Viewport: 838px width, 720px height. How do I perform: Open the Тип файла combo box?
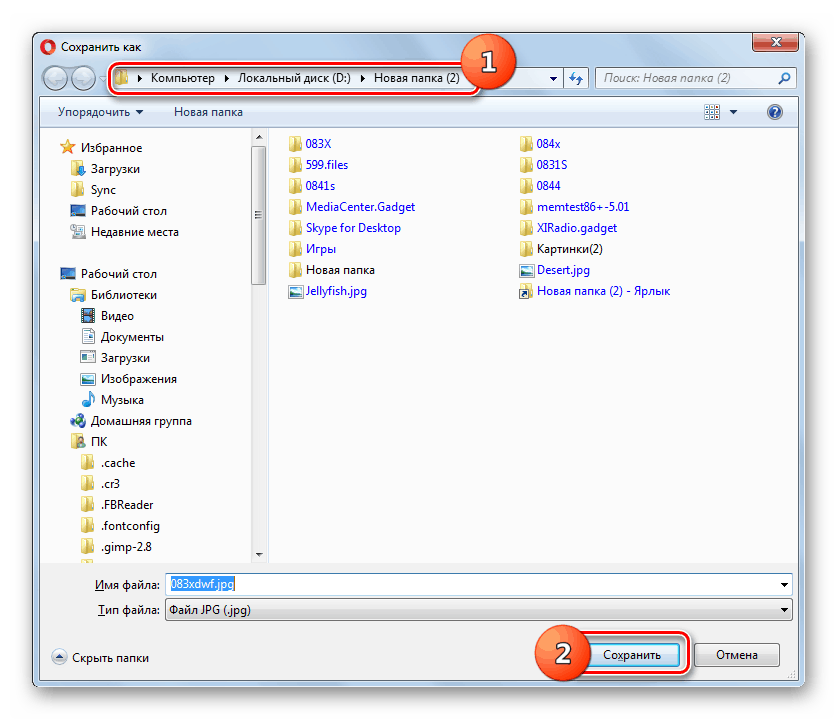click(478, 610)
